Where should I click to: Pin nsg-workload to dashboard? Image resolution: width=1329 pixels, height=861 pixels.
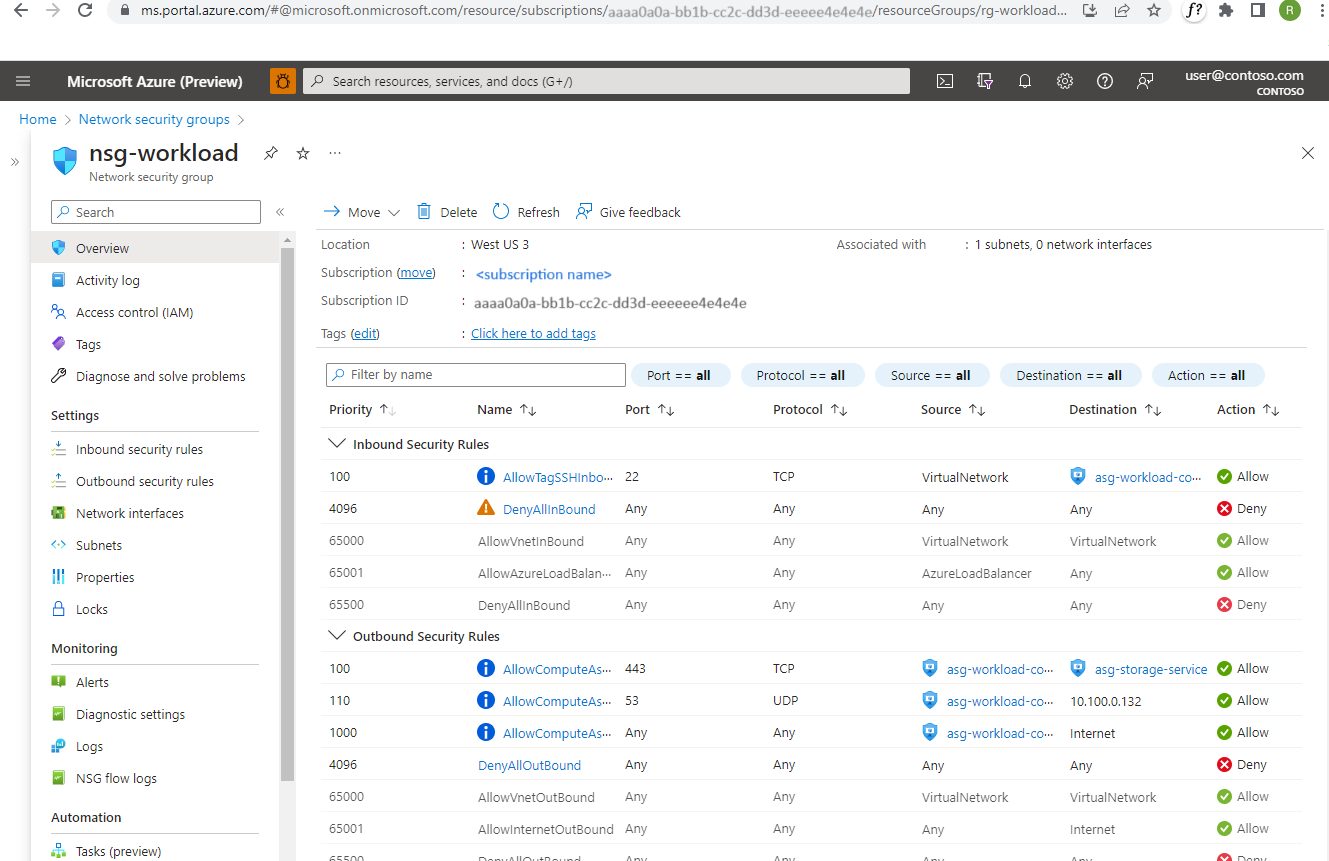point(270,153)
